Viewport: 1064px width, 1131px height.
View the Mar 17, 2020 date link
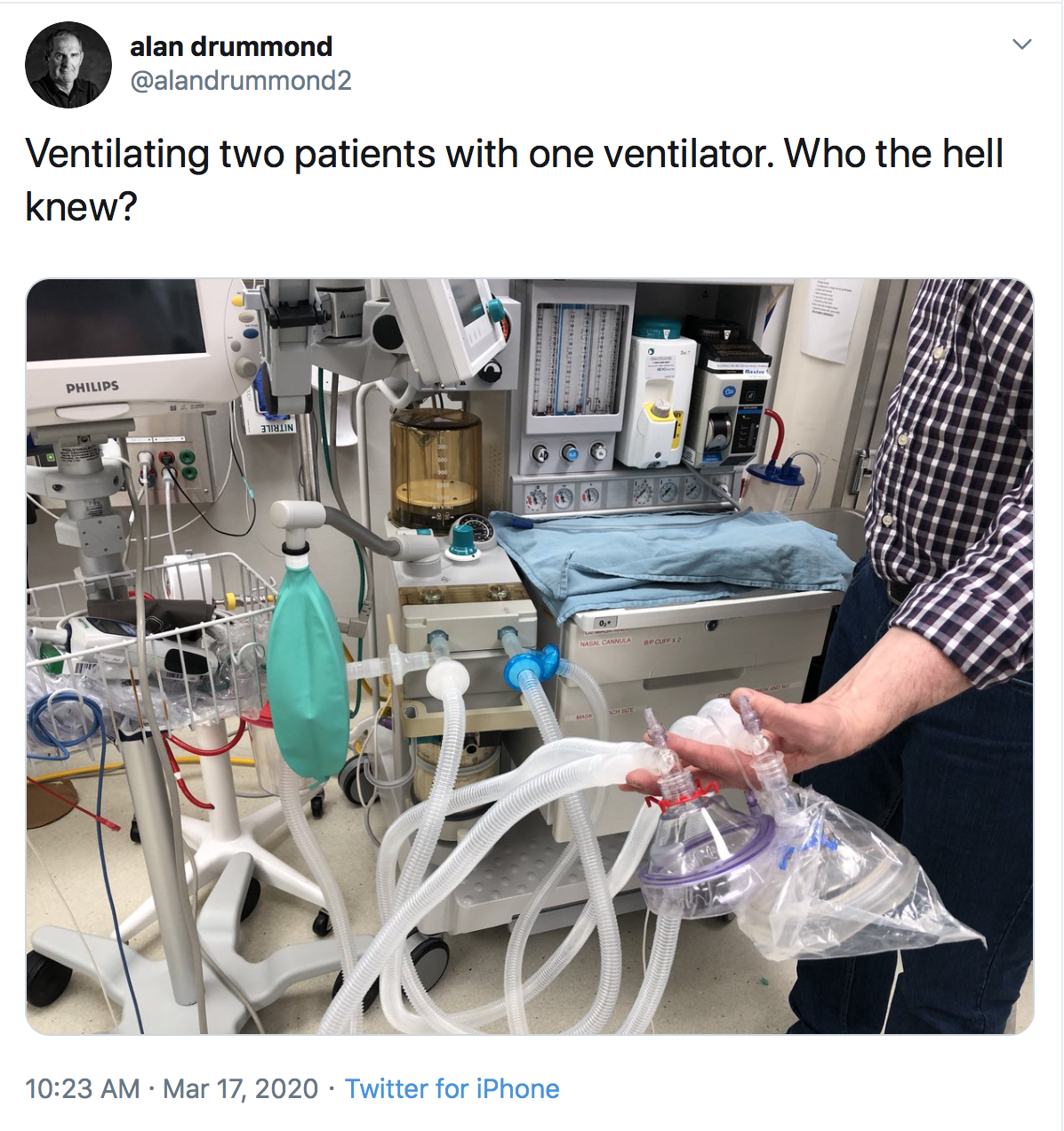[241, 1088]
